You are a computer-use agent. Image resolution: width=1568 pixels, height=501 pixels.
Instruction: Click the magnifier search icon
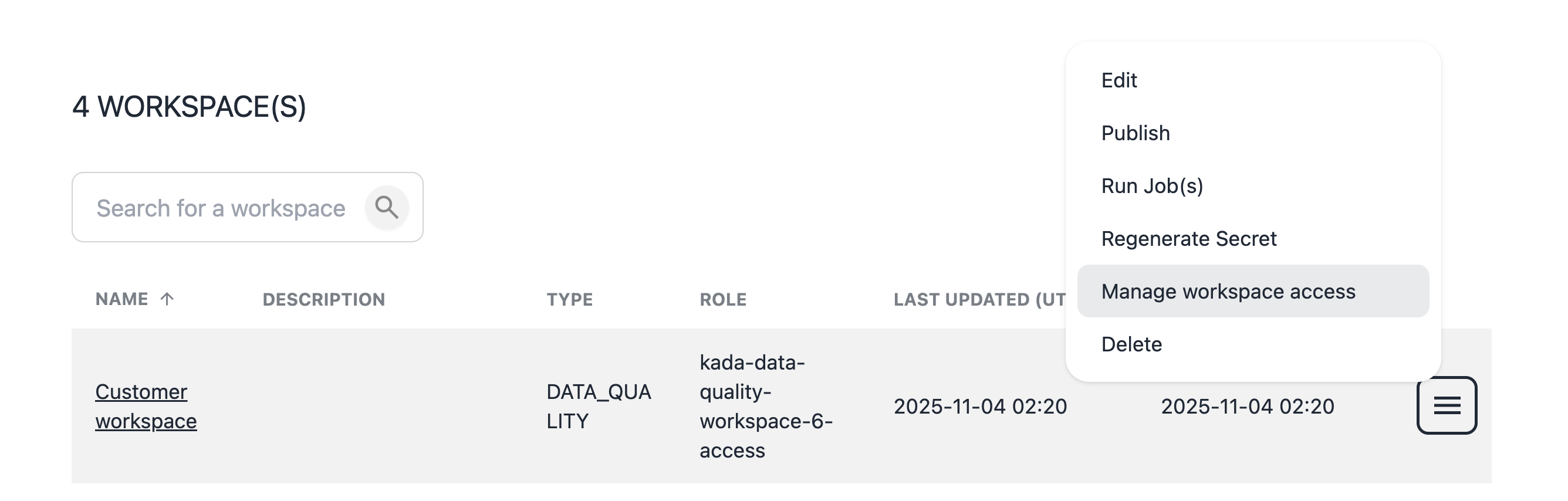pos(387,208)
